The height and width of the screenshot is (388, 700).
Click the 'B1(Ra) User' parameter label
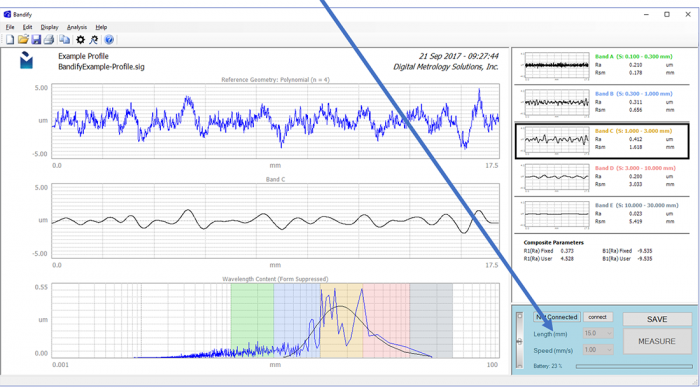pyautogui.click(x=616, y=259)
